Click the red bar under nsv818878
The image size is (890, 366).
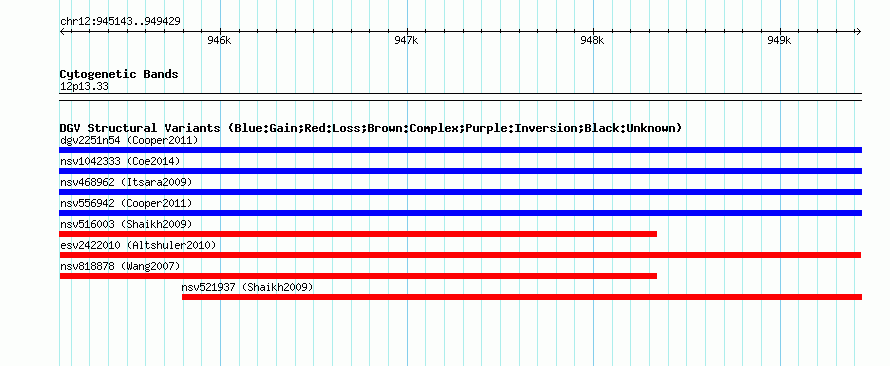358,276
